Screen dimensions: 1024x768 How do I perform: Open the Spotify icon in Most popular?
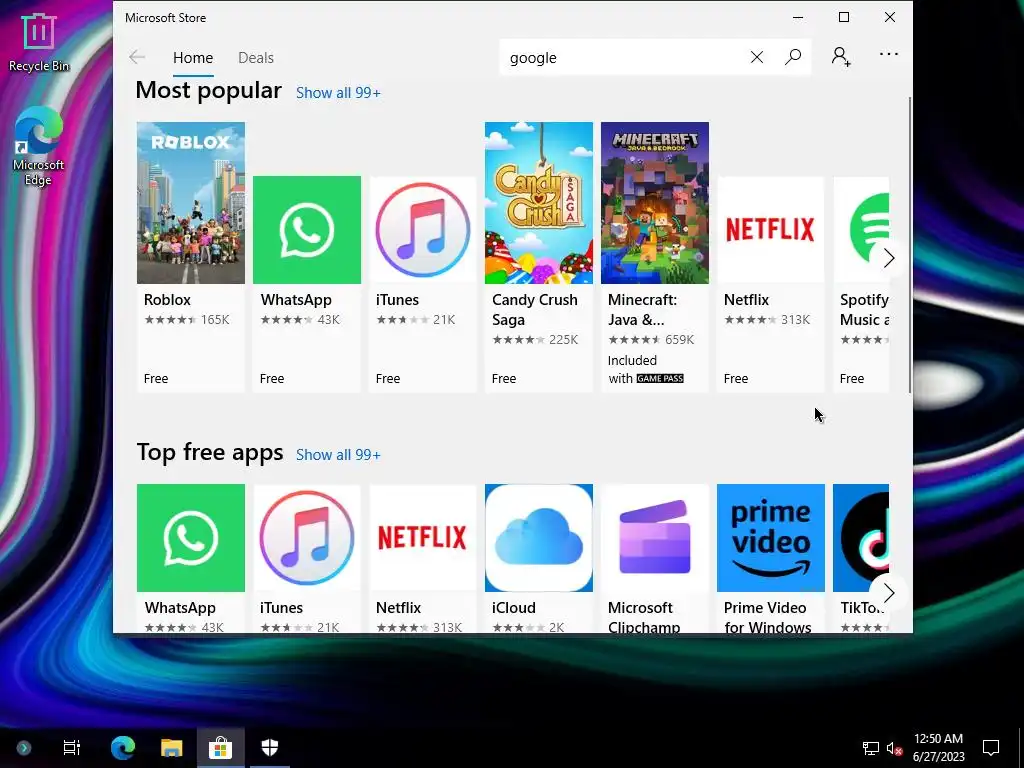861,230
